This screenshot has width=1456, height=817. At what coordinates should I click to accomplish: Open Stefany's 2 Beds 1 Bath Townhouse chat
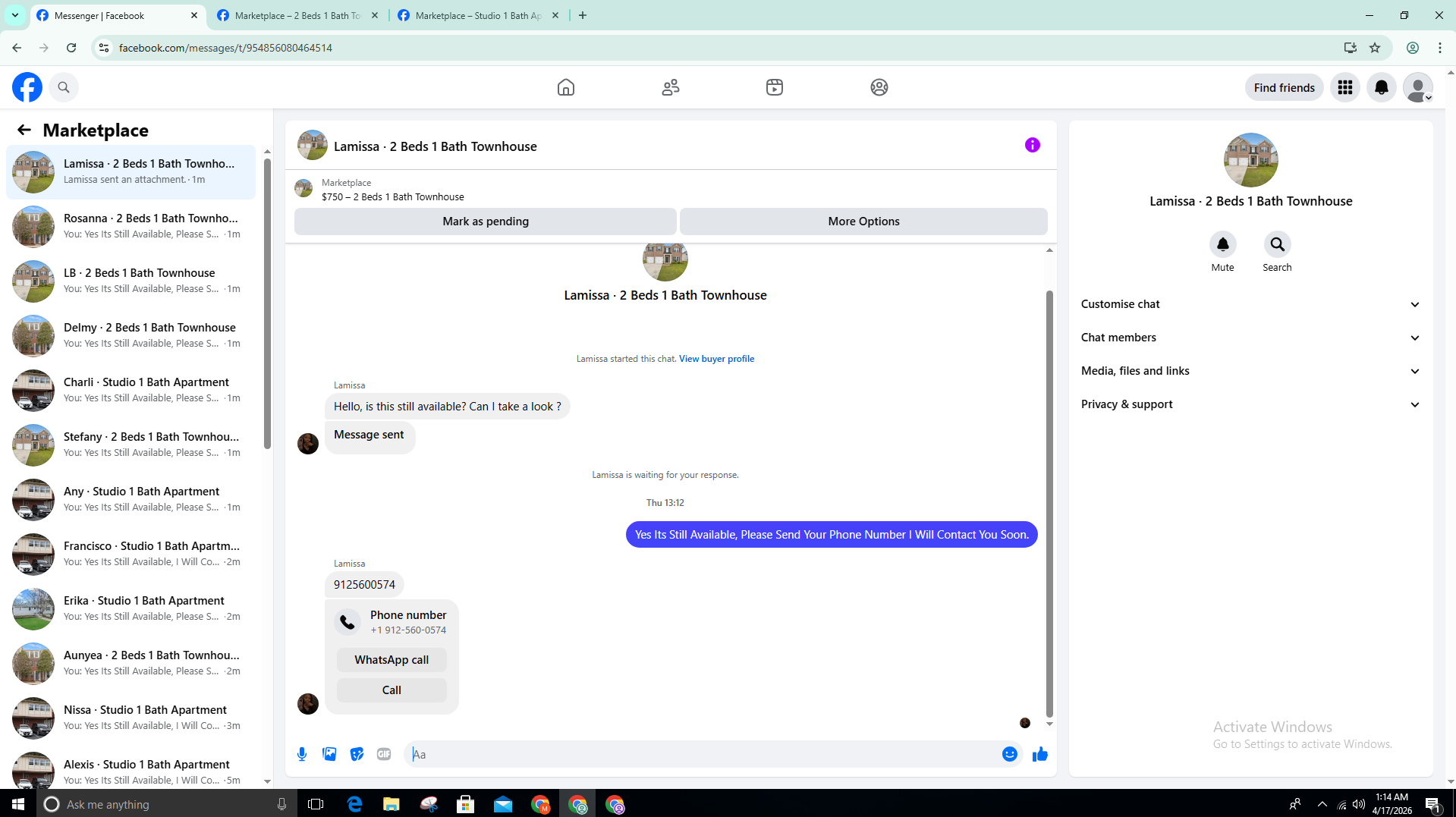pos(131,445)
